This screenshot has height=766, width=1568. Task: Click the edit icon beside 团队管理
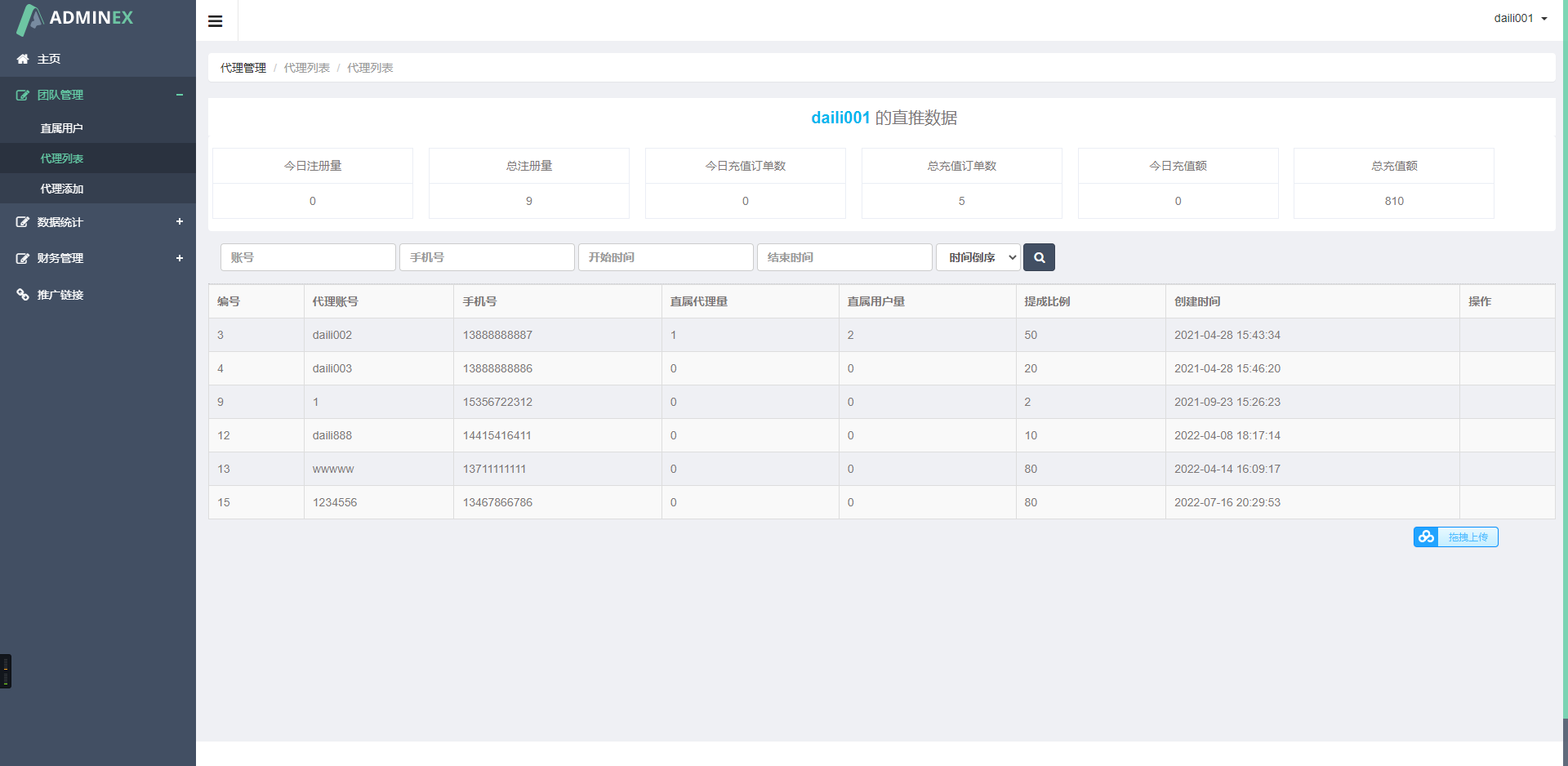(23, 96)
